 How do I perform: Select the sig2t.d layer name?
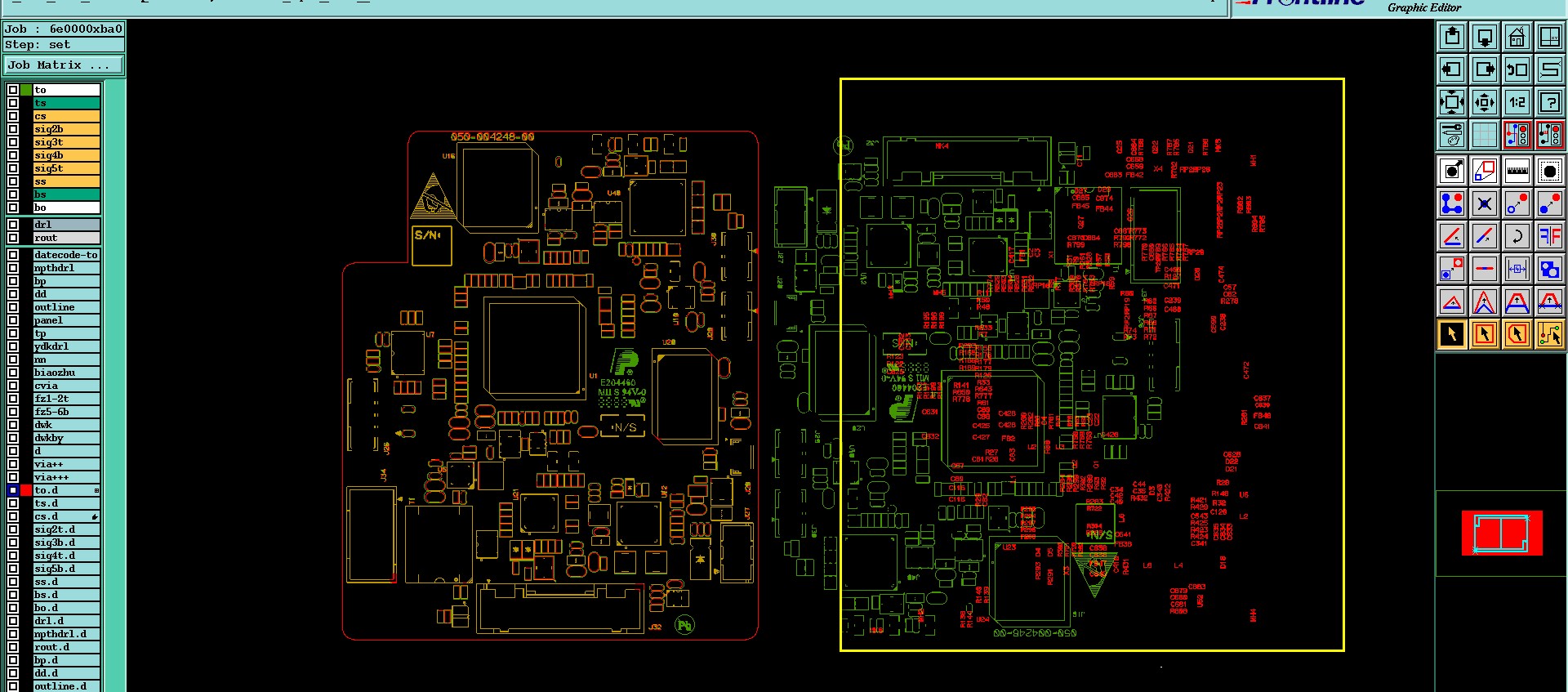pyautogui.click(x=66, y=529)
